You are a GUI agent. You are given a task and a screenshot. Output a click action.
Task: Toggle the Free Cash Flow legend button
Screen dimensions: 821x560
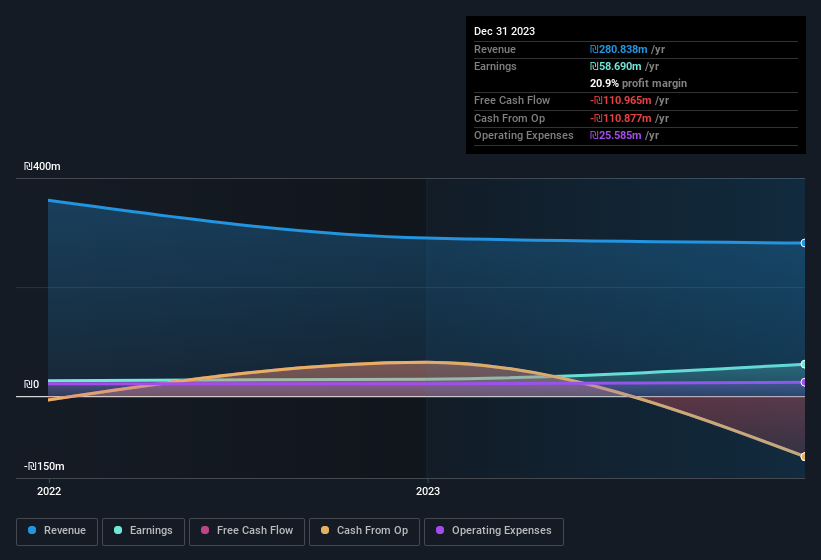pos(247,531)
